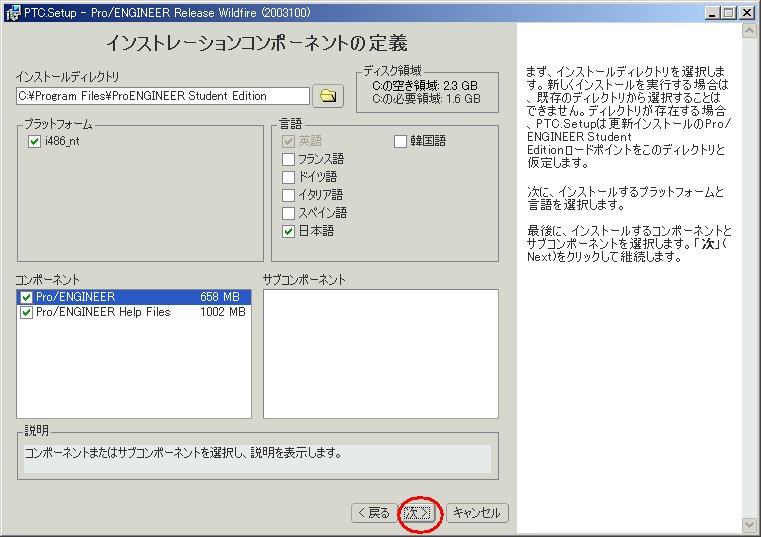Click the scroll up arrow in help pane

(749, 31)
